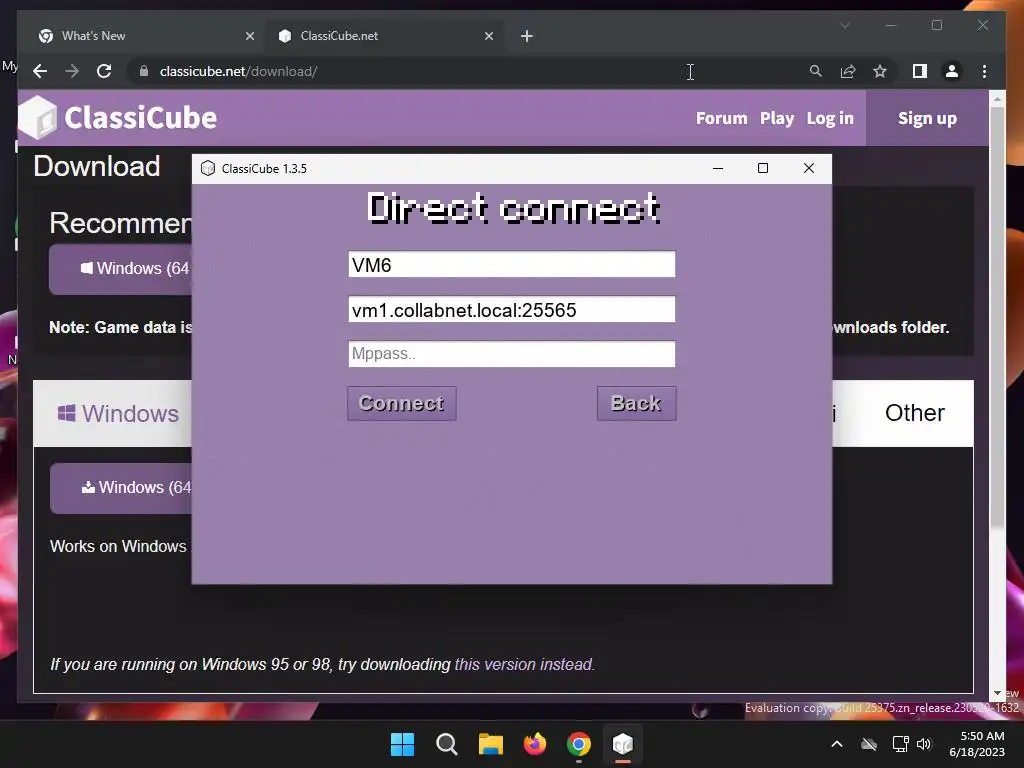Click the page's vertical scrollbar

(997, 316)
